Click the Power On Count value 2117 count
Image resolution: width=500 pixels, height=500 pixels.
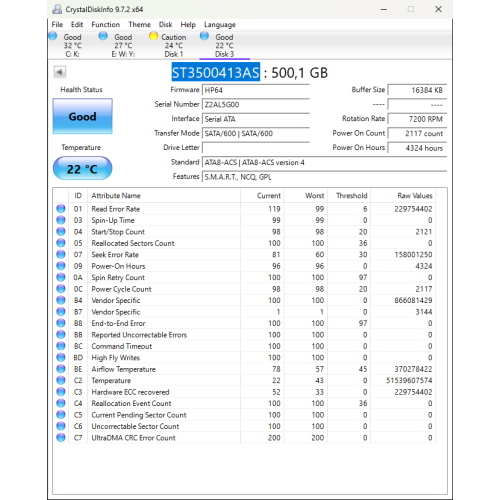(x=417, y=133)
